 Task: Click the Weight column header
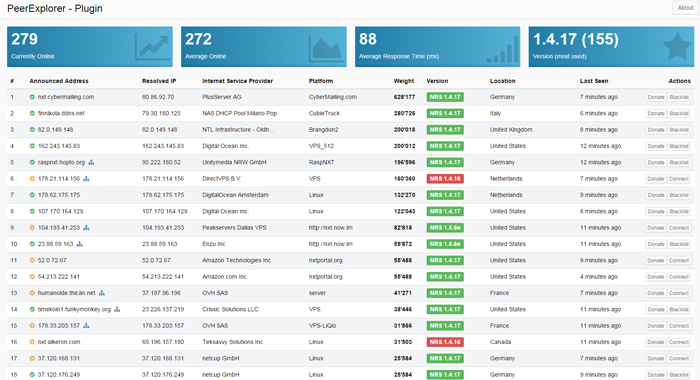(x=404, y=81)
